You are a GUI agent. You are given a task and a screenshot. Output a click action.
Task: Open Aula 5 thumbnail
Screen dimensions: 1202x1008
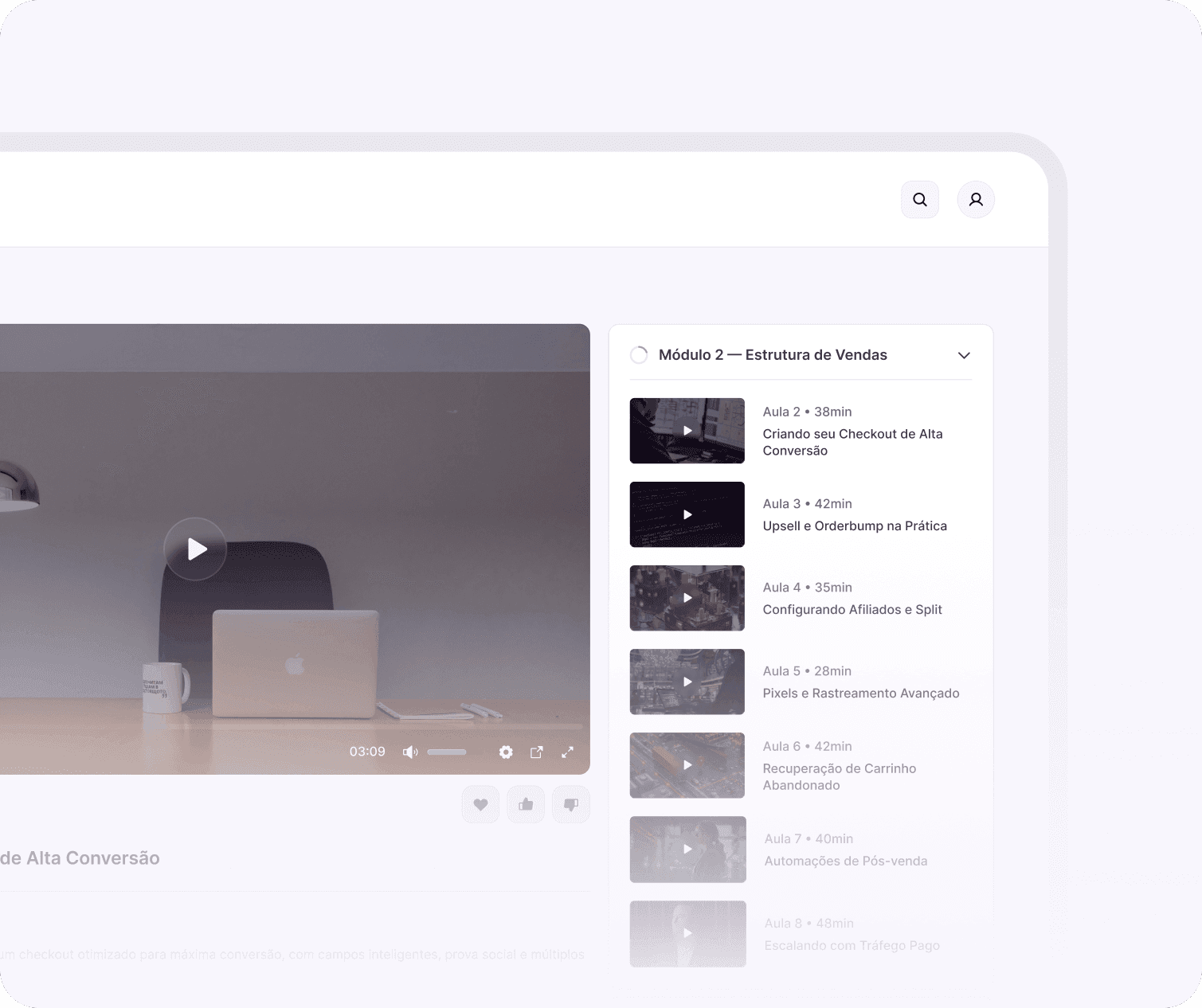687,682
